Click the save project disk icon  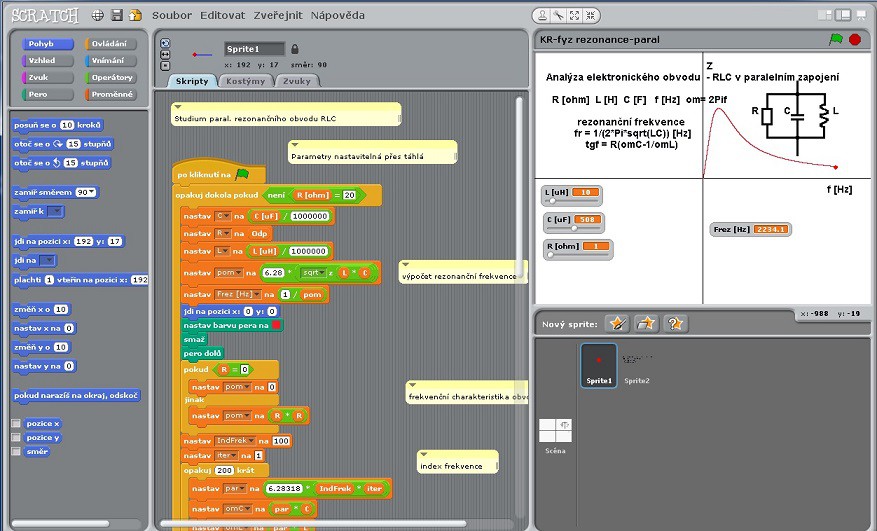[x=117, y=16]
